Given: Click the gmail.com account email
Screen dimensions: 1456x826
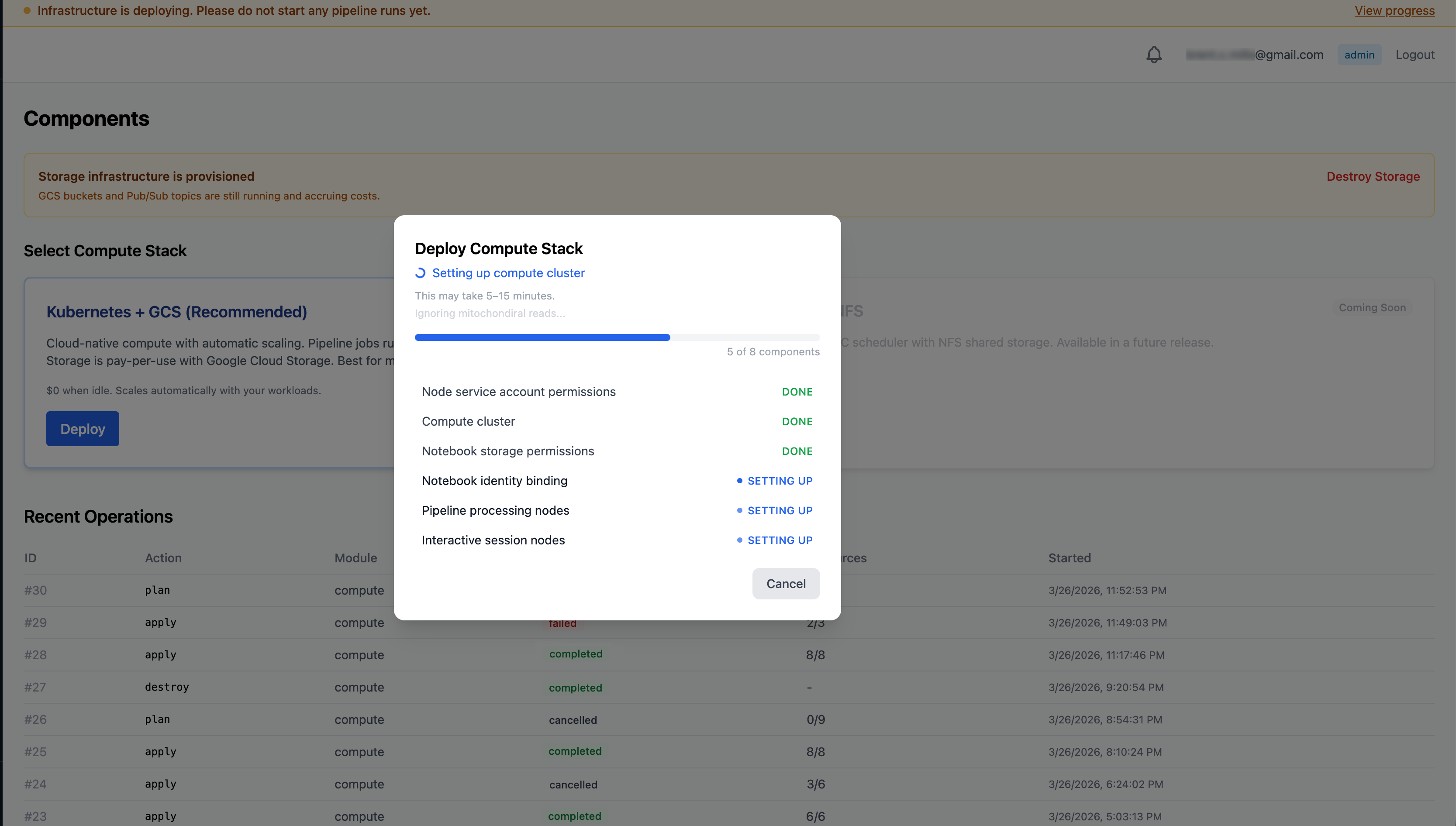Looking at the screenshot, I should coord(1255,55).
